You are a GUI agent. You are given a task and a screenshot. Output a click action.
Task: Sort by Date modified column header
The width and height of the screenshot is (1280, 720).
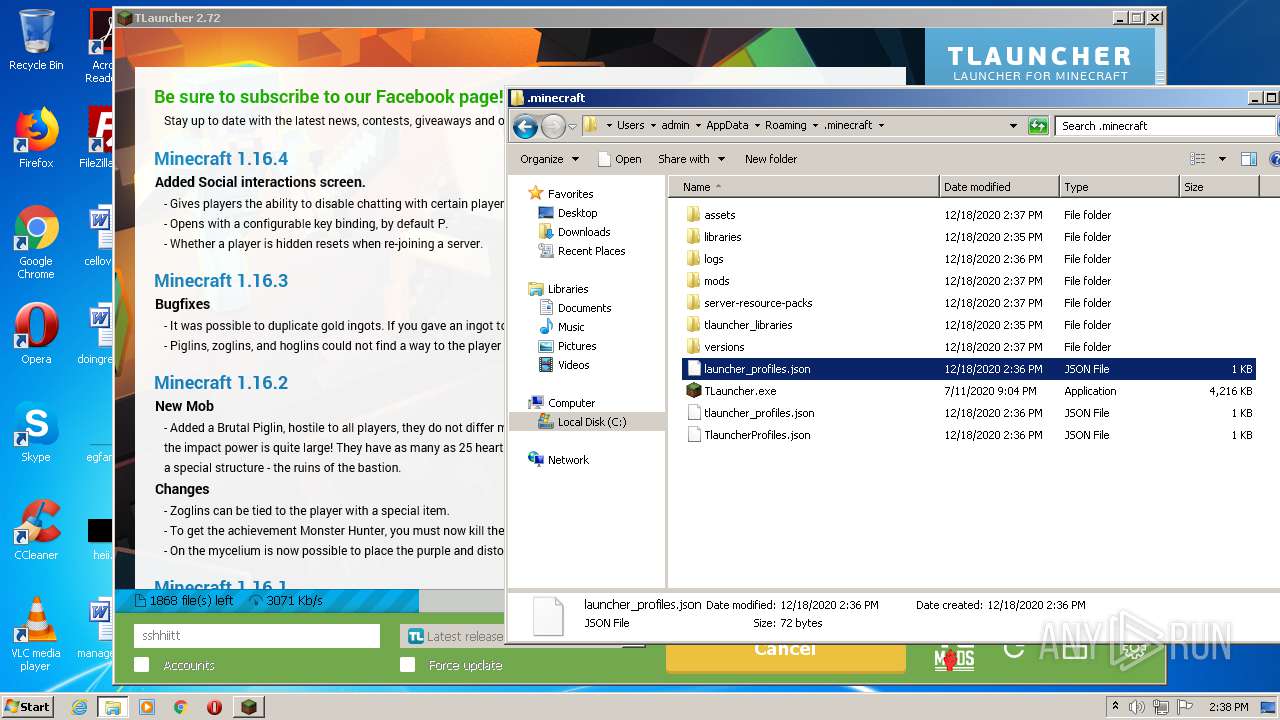(x=1000, y=187)
